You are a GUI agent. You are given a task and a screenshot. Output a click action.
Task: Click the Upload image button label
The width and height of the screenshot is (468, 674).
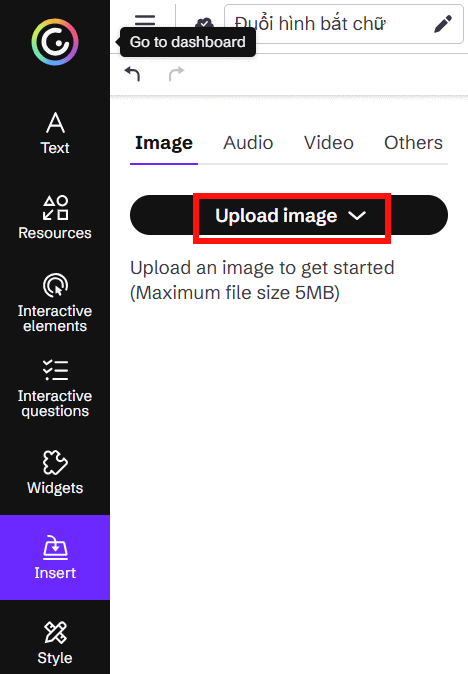276,216
